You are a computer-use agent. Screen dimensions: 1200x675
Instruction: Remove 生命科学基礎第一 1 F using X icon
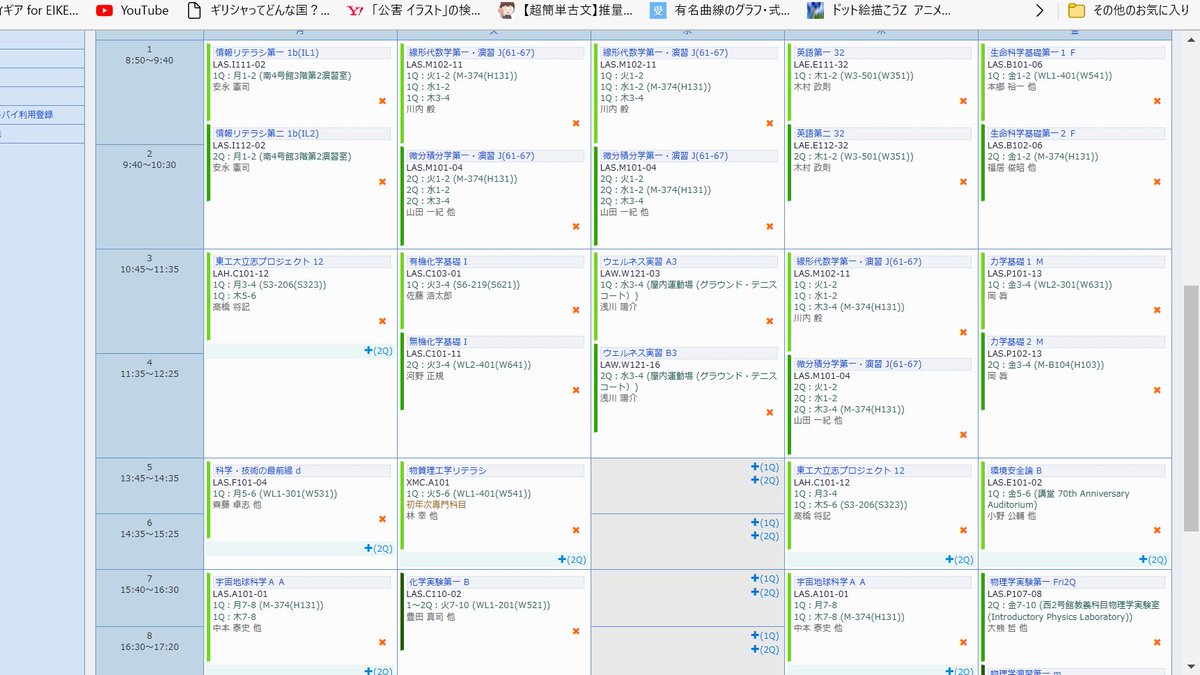pyautogui.click(x=1157, y=101)
